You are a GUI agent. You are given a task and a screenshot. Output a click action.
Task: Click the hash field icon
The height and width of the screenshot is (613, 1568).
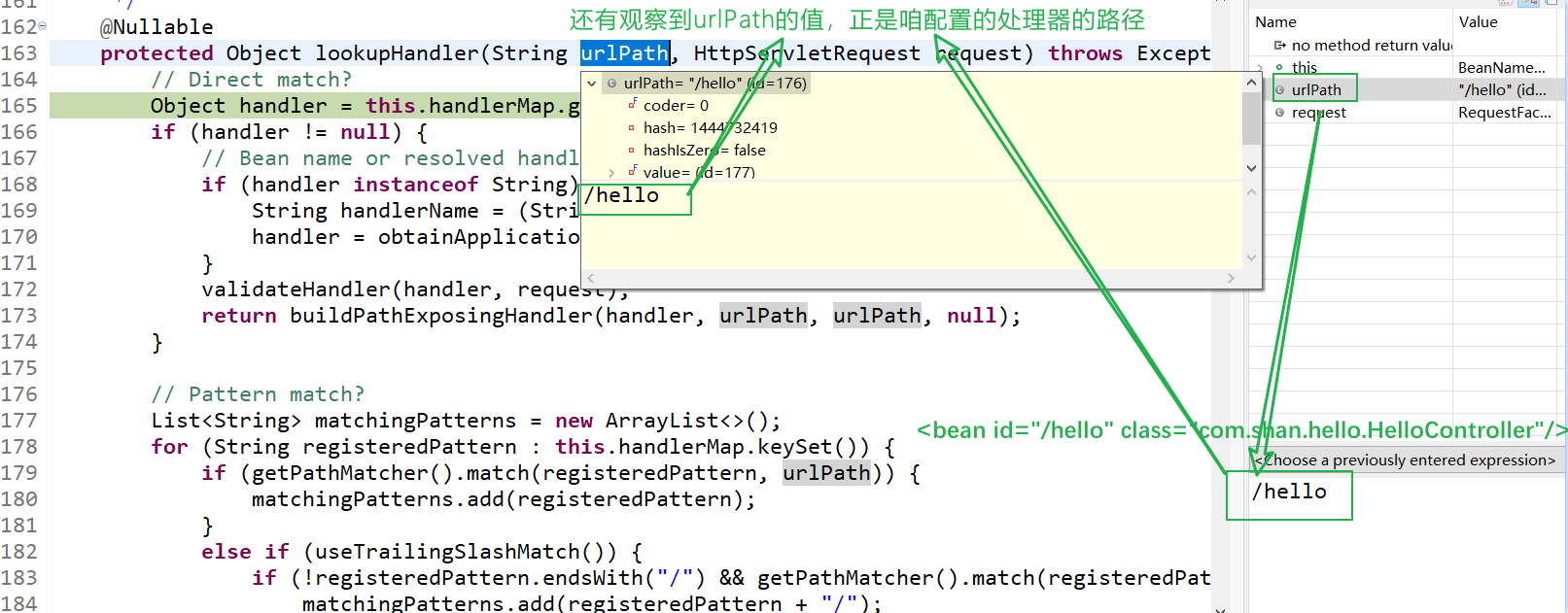point(632,127)
